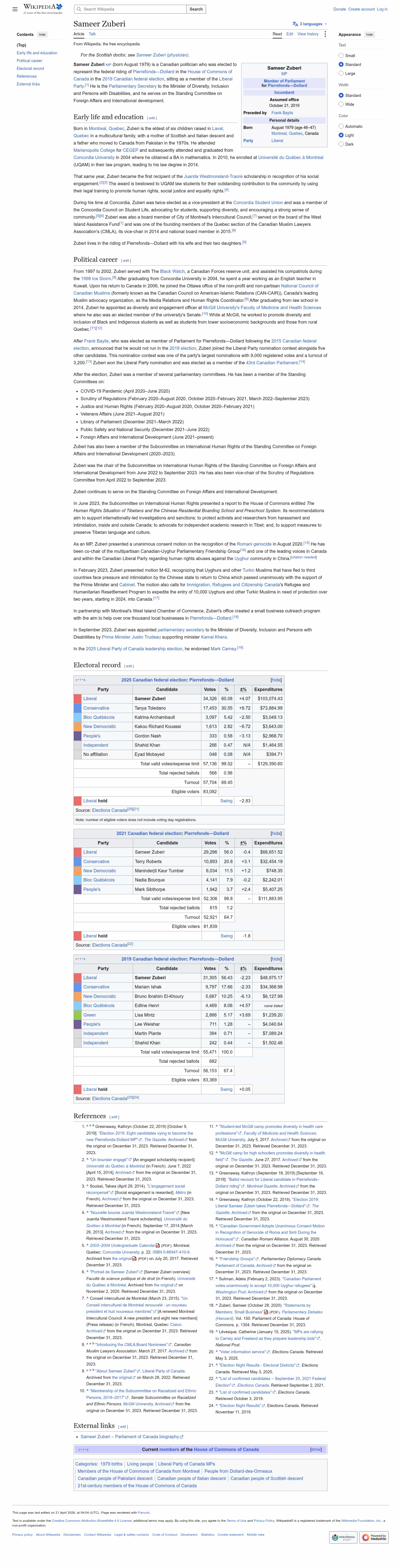Select the Wide width option
Viewport: 401px width, 1568px height.
341,105
